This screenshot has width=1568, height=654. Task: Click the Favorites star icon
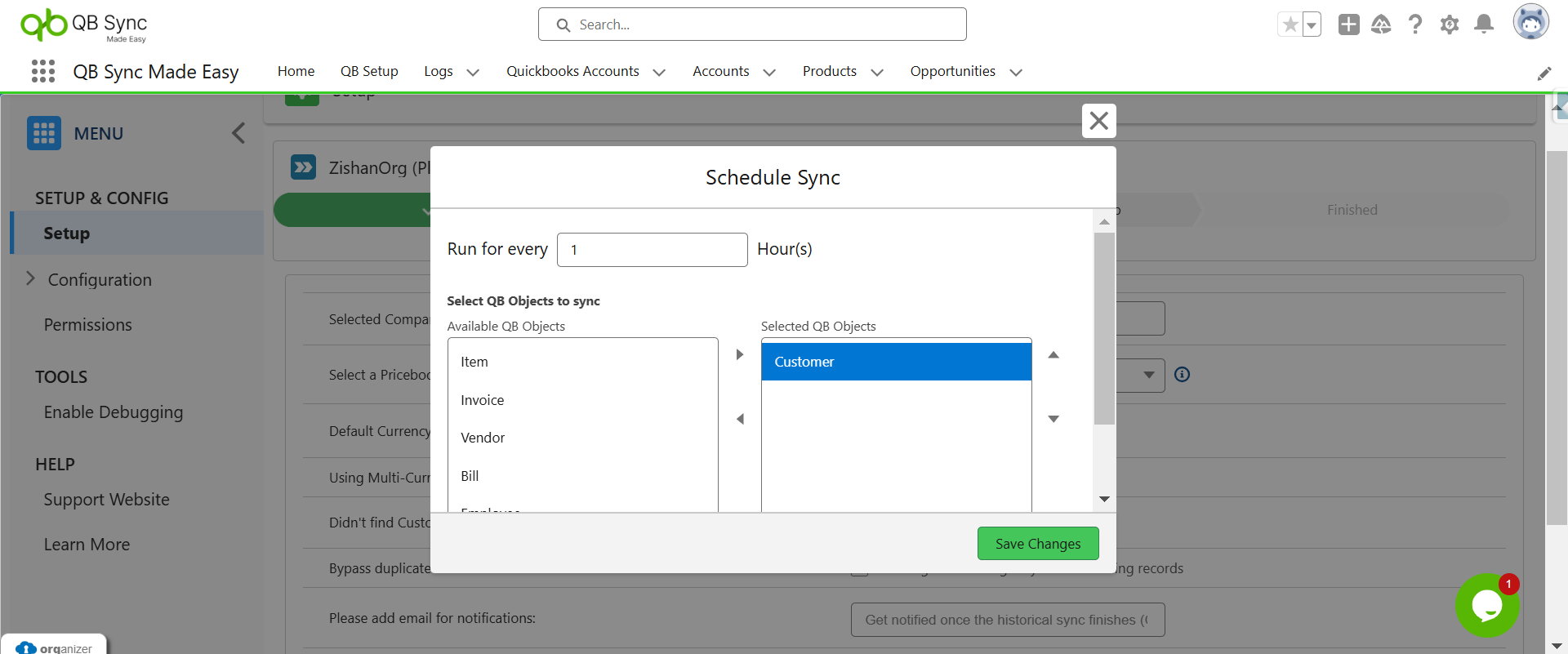coord(1290,24)
